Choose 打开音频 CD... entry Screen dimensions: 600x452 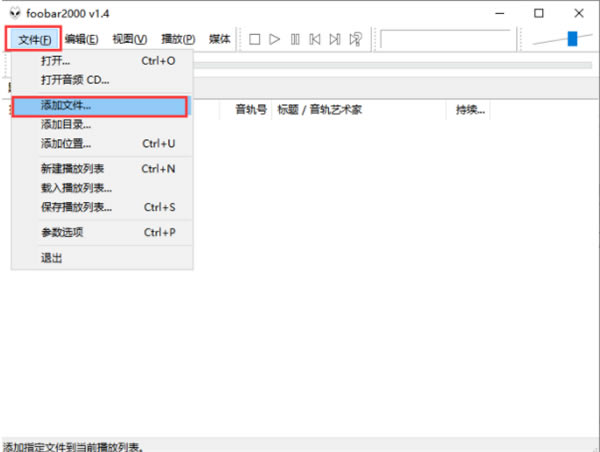[x=102, y=80]
